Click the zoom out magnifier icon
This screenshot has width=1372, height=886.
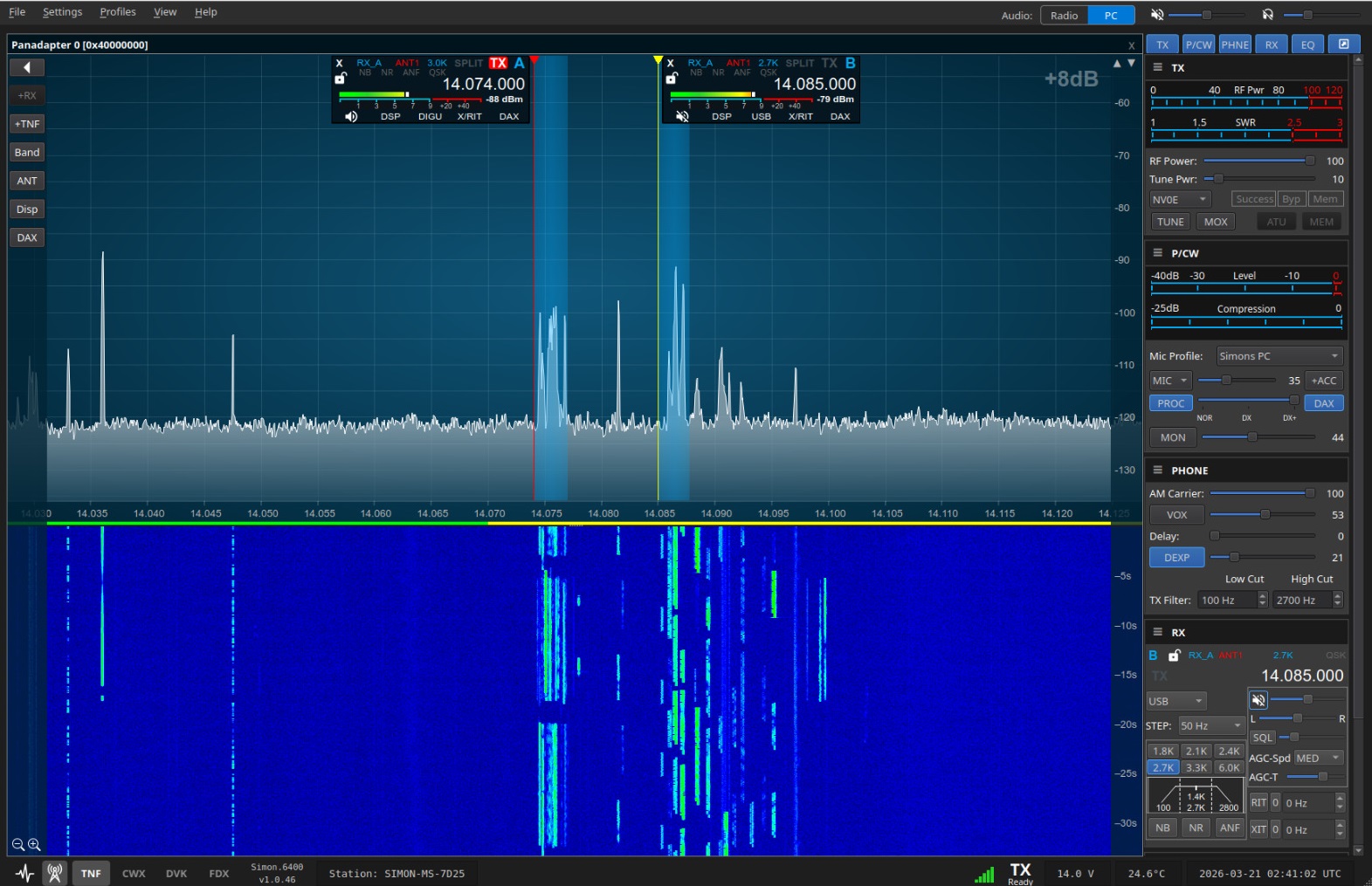17,844
